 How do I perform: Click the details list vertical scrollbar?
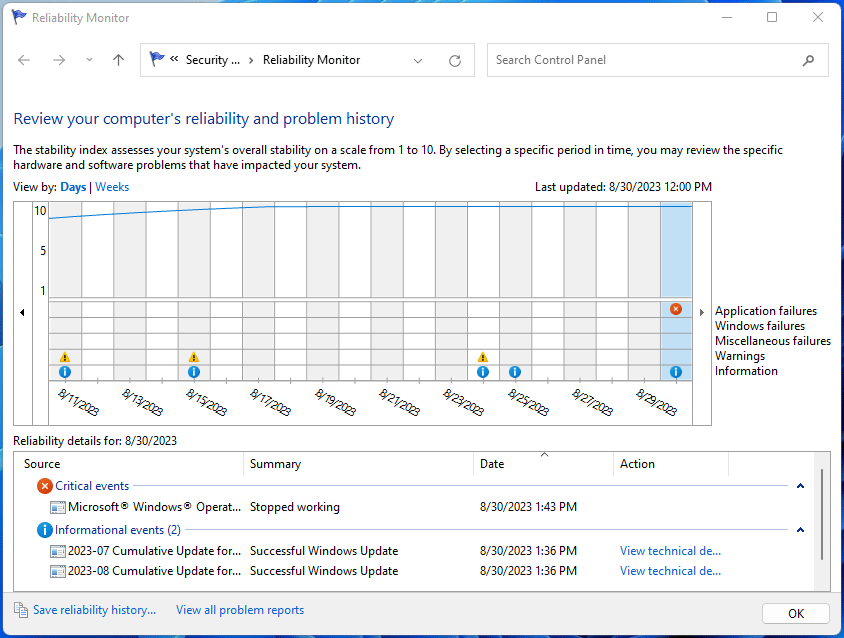tap(821, 514)
